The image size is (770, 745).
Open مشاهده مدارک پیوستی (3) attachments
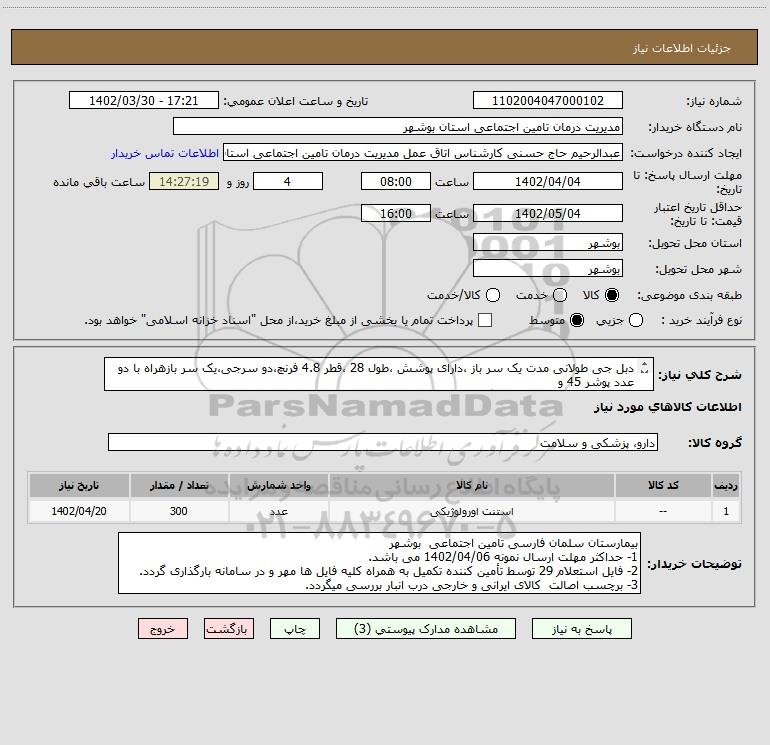point(425,629)
